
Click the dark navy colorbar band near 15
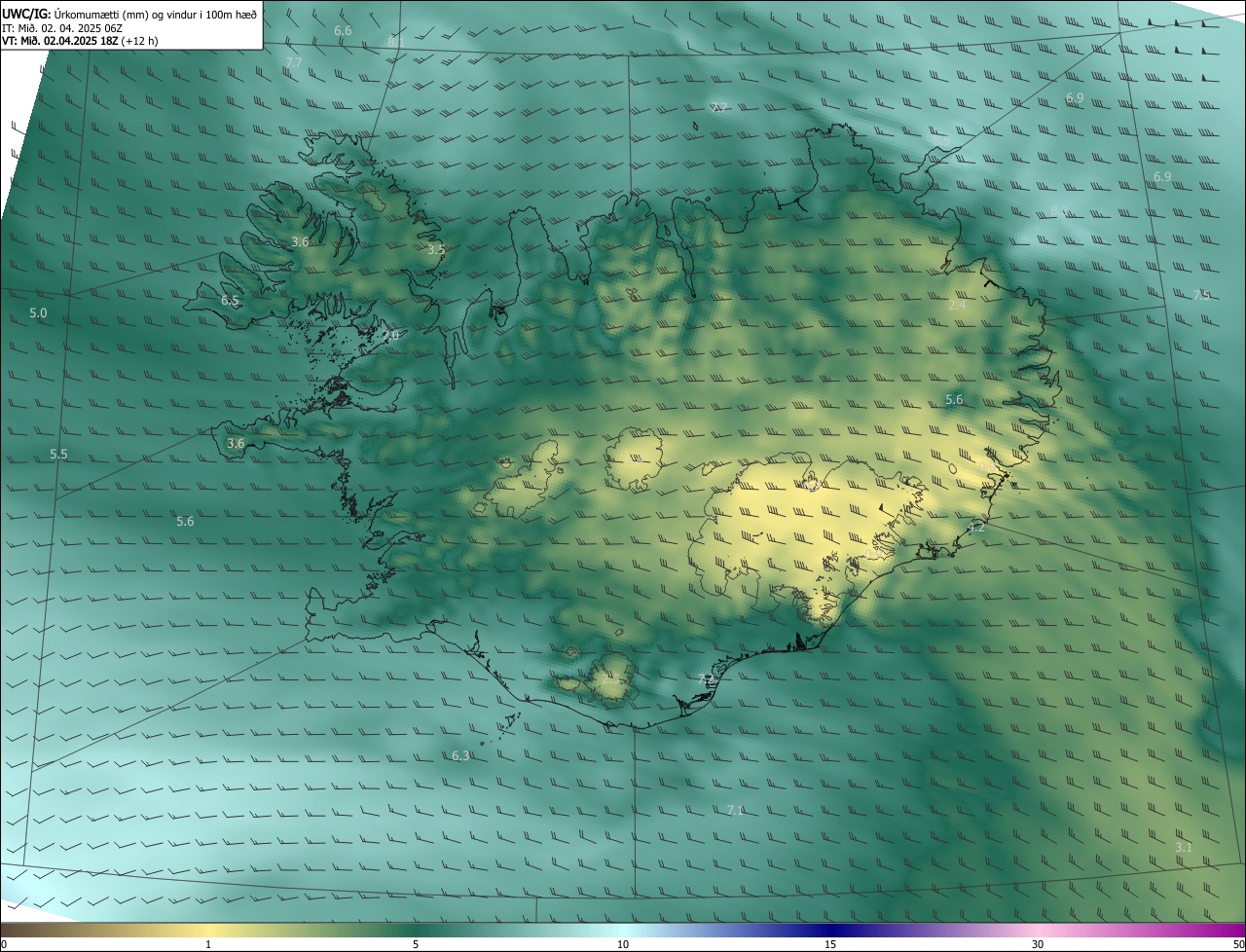point(830,930)
